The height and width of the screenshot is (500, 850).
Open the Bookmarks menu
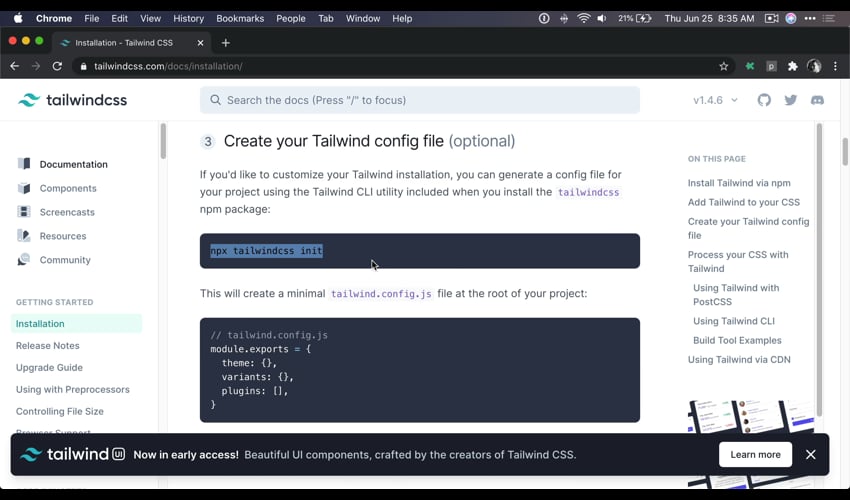240,18
